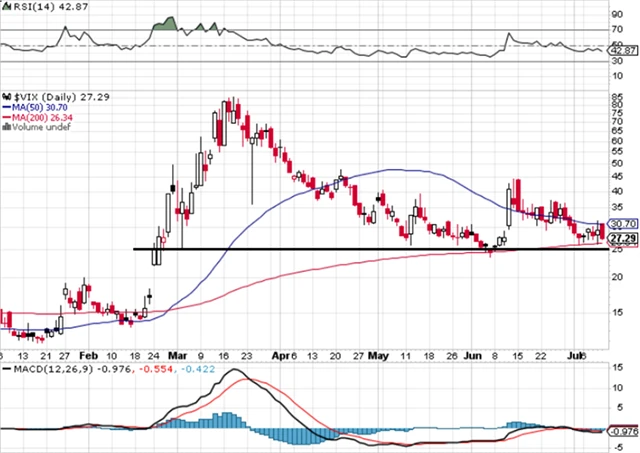Click the Jul label on date axis
Image resolution: width=640 pixels, height=453 pixels.
pos(573,355)
